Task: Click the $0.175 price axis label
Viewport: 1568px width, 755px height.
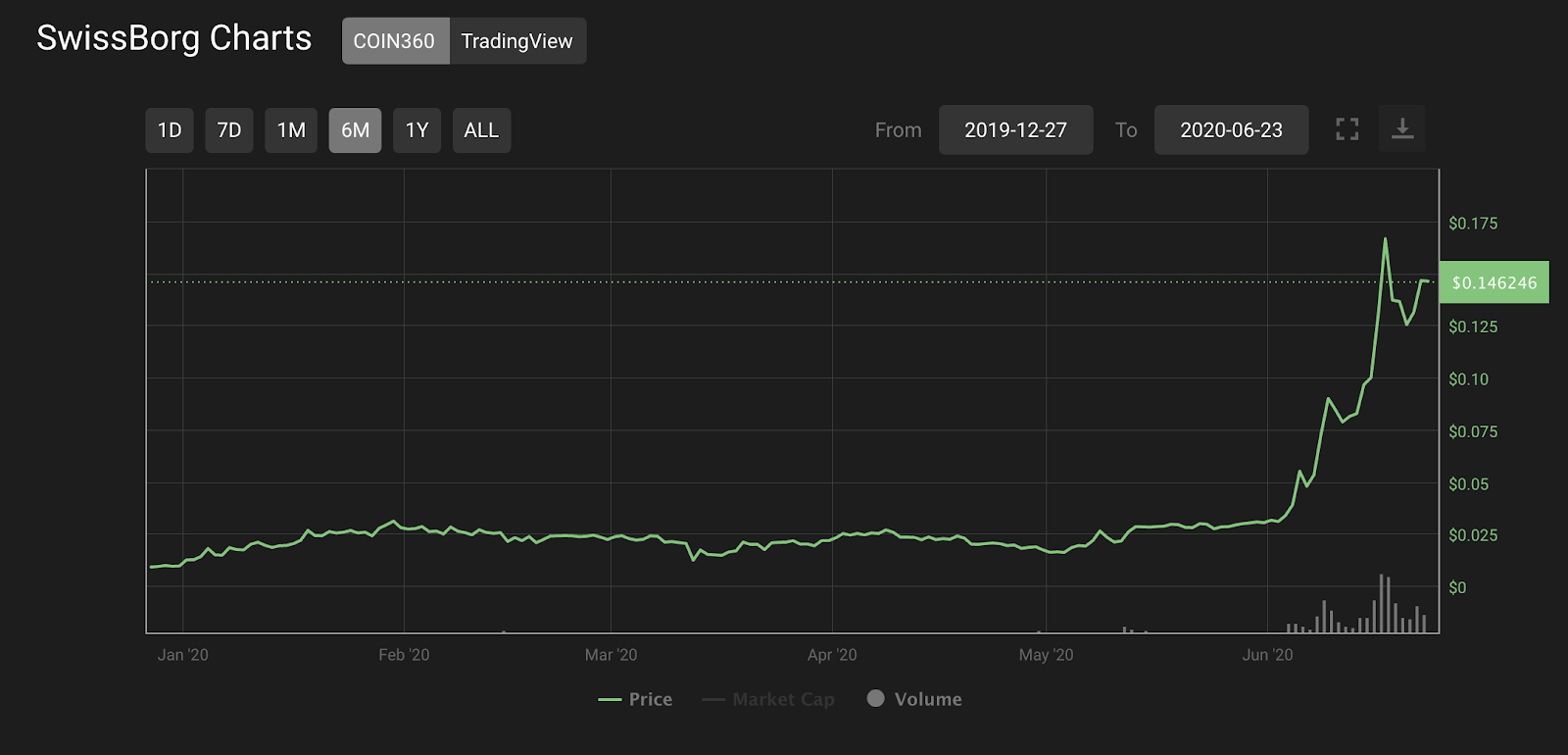Action: coord(1473,224)
